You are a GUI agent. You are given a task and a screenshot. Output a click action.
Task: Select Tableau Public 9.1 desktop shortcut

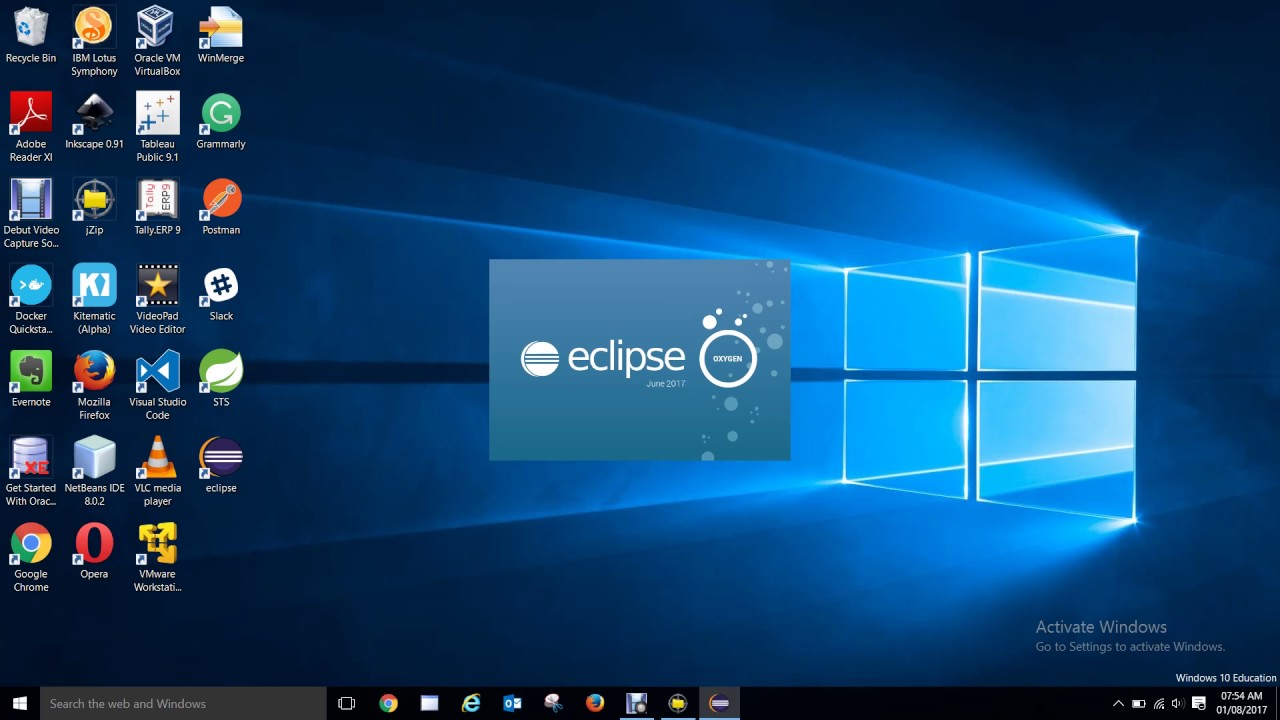coord(157,128)
